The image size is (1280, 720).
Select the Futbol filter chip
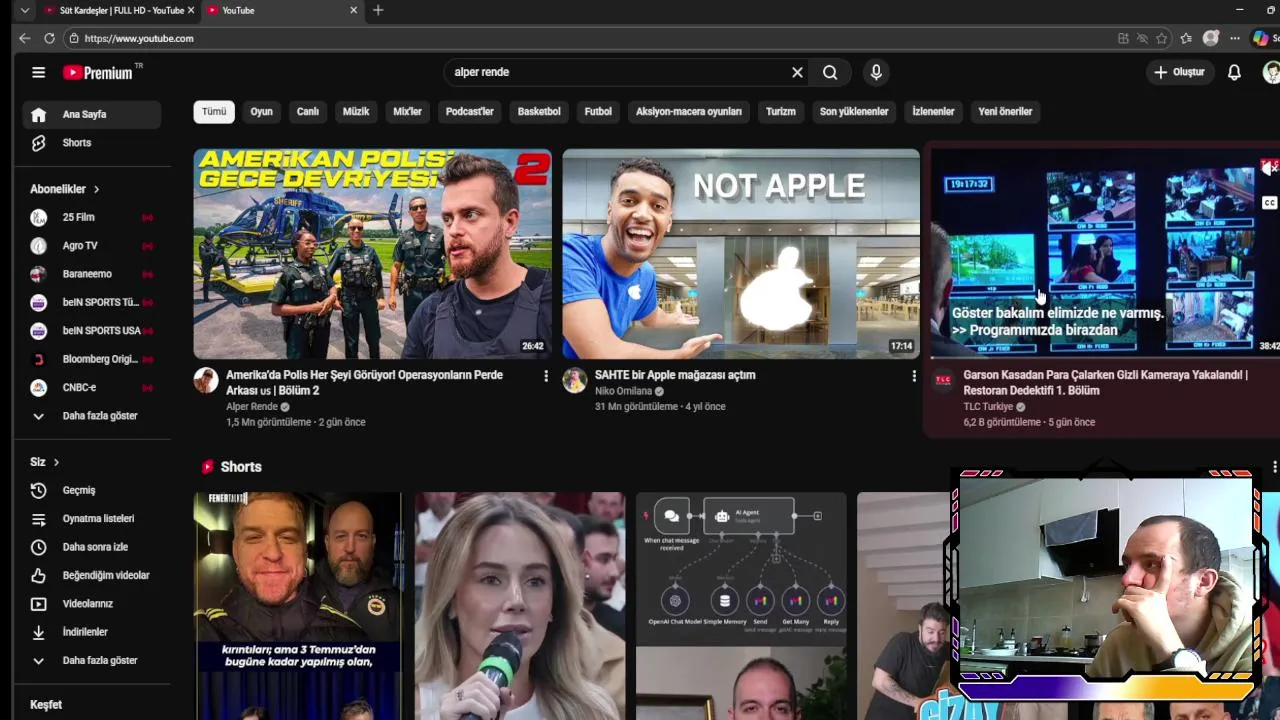[x=598, y=111]
